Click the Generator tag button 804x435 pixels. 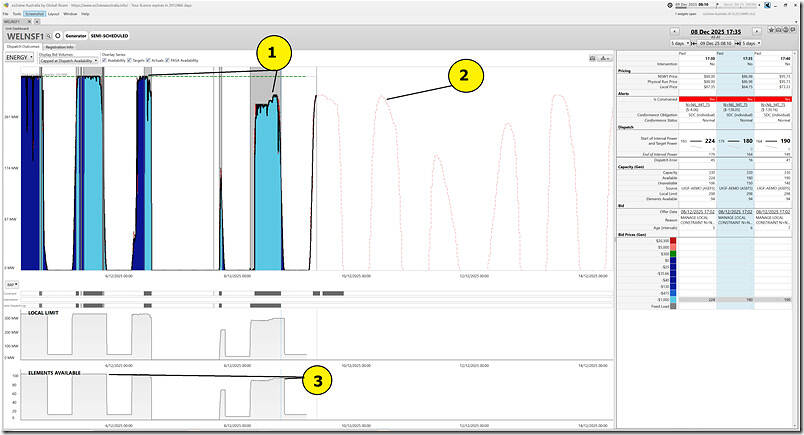[x=76, y=36]
